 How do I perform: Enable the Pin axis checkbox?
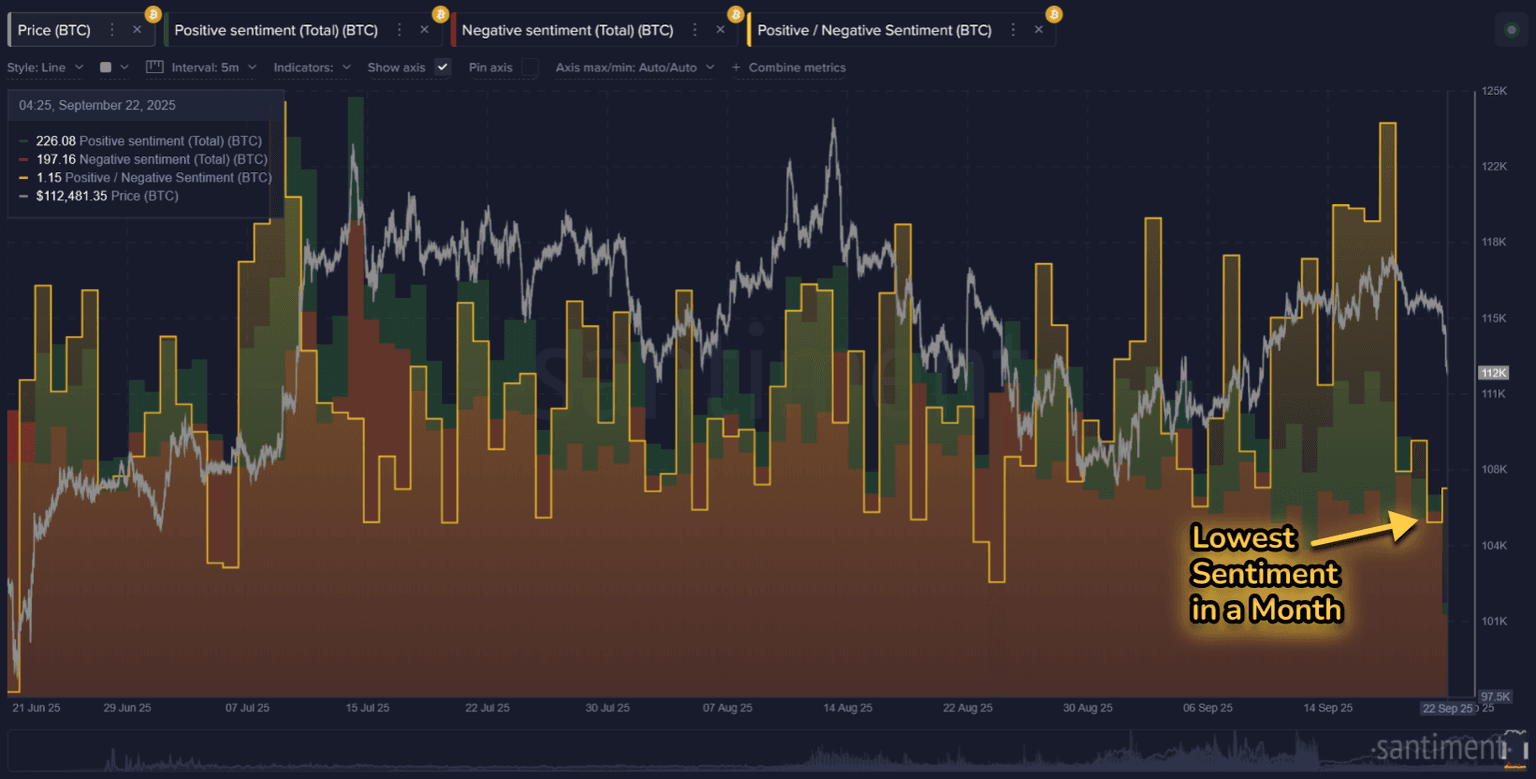(530, 67)
